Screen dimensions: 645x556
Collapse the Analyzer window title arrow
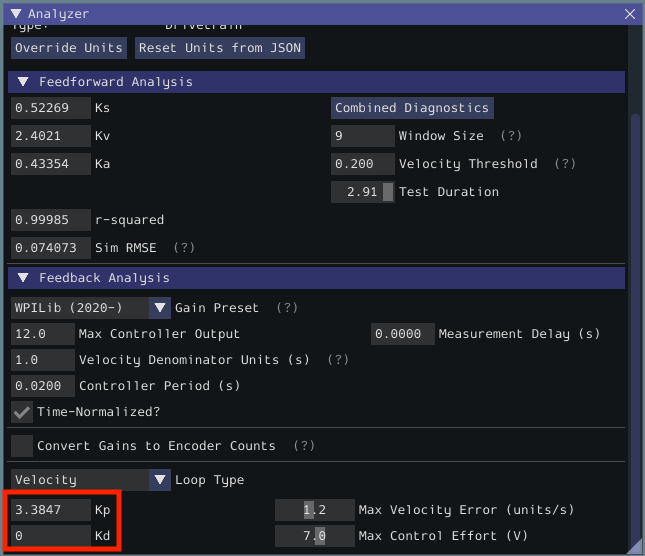coord(17,14)
